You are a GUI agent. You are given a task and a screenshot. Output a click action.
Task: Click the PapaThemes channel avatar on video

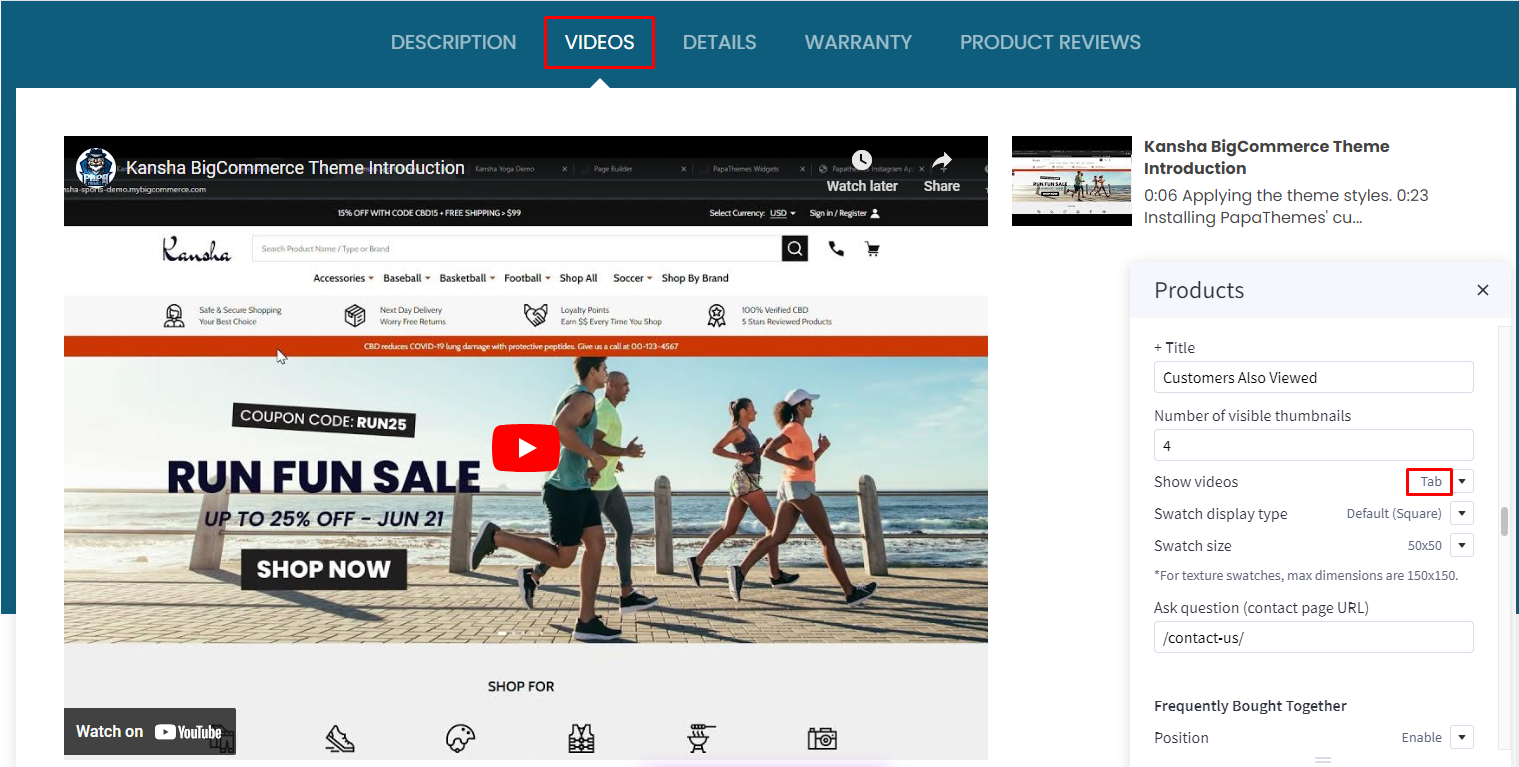pos(97,167)
